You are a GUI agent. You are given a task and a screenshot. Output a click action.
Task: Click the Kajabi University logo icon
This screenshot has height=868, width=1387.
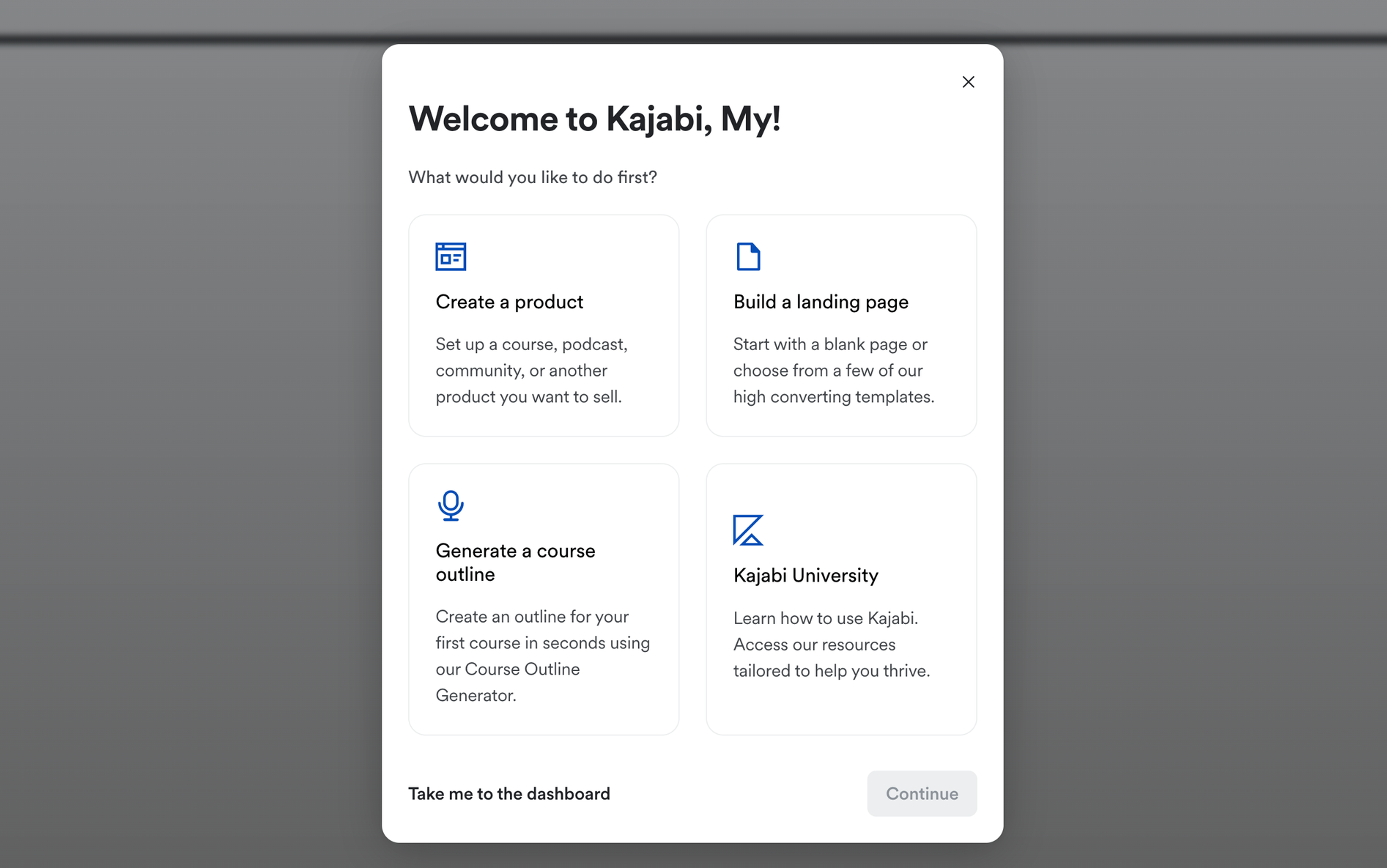[x=748, y=530]
